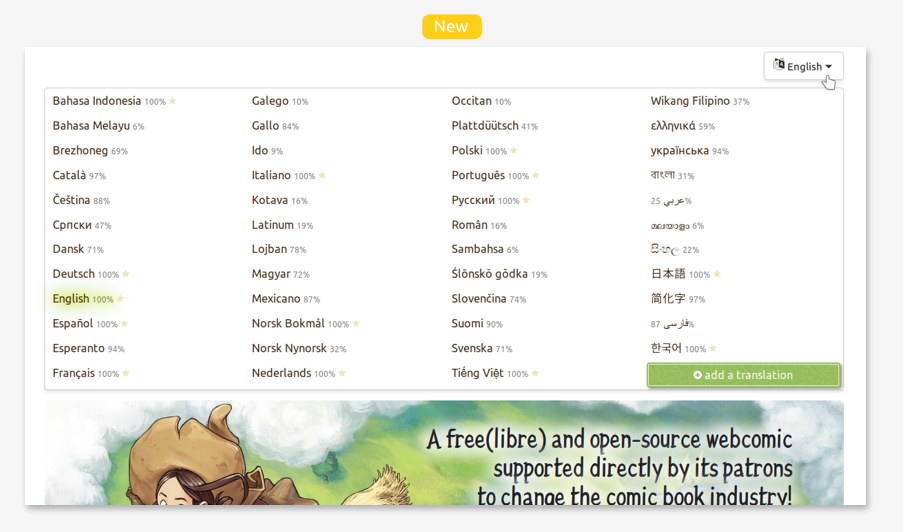903x532 pixels.
Task: Click the star beside 한국어
Action: click(713, 349)
